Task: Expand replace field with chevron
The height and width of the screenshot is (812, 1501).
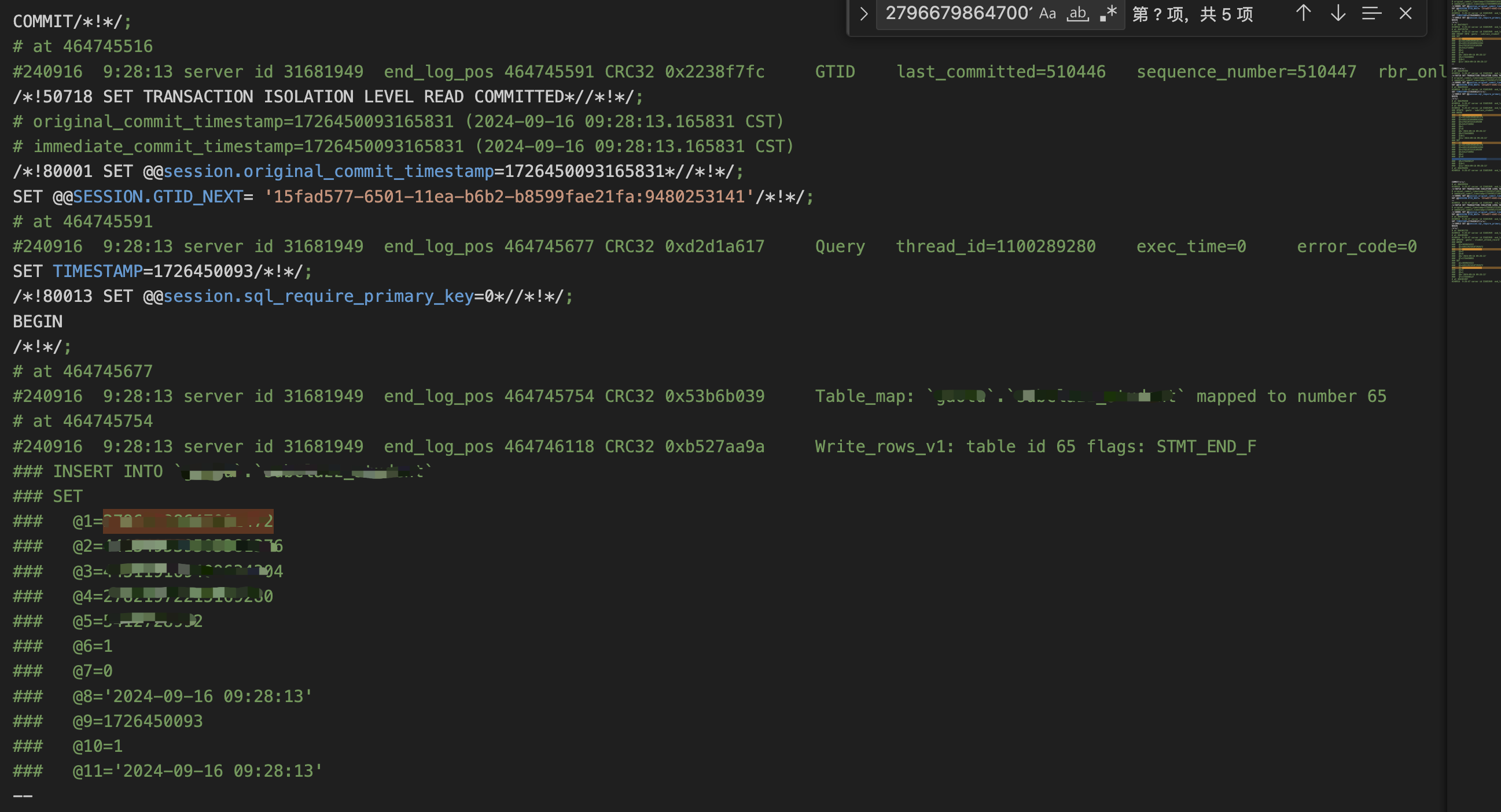Action: (x=863, y=13)
